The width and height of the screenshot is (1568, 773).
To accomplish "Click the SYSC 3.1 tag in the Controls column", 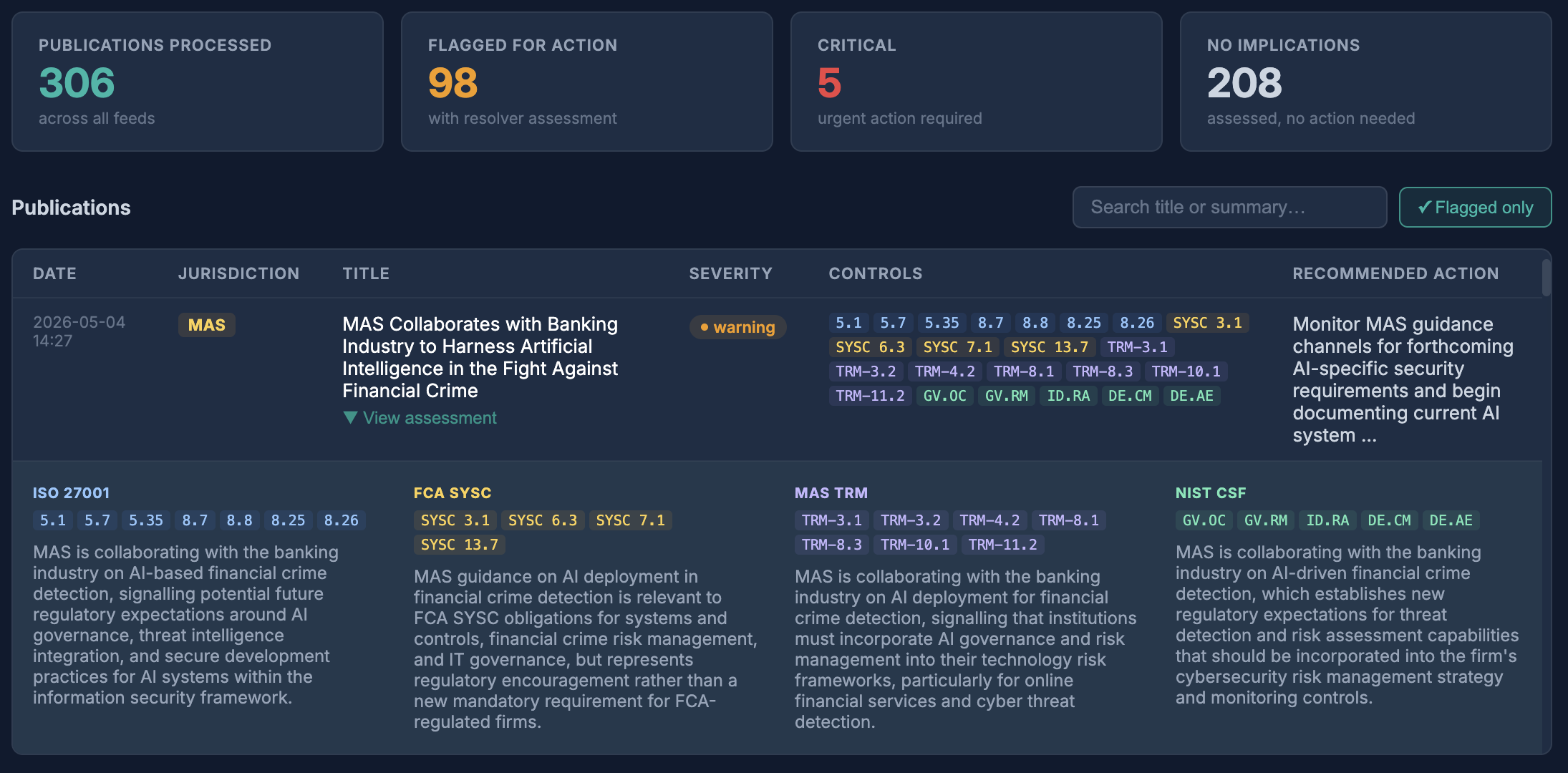I will tap(1207, 323).
